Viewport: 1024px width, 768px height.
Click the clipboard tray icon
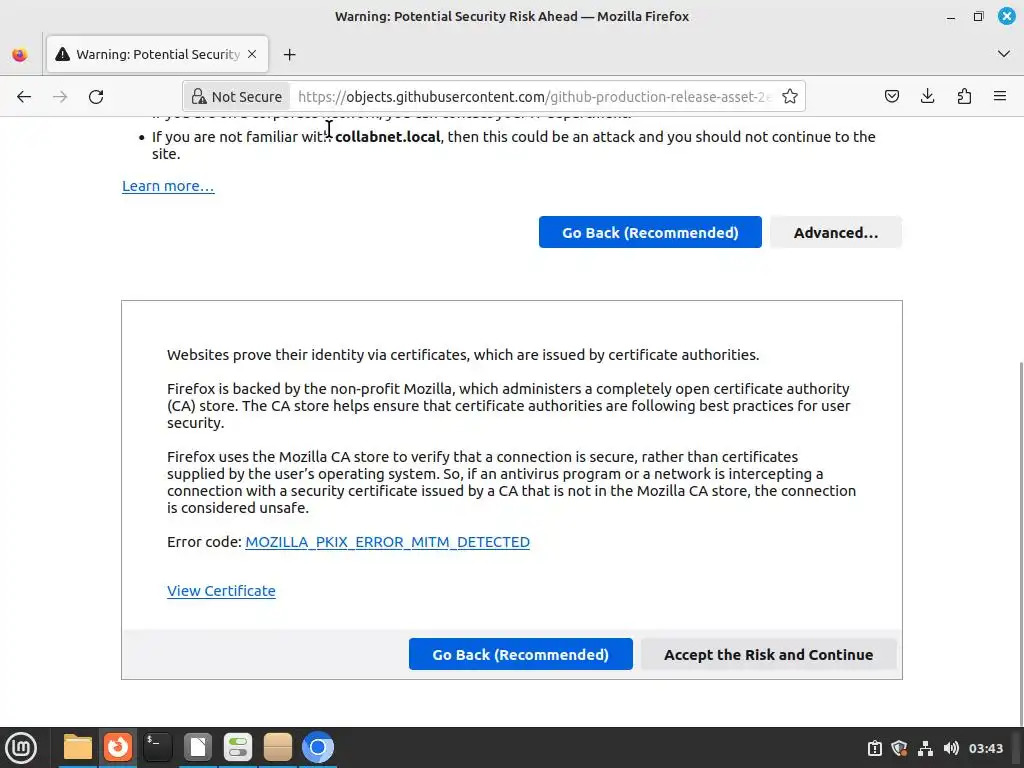[x=874, y=748]
